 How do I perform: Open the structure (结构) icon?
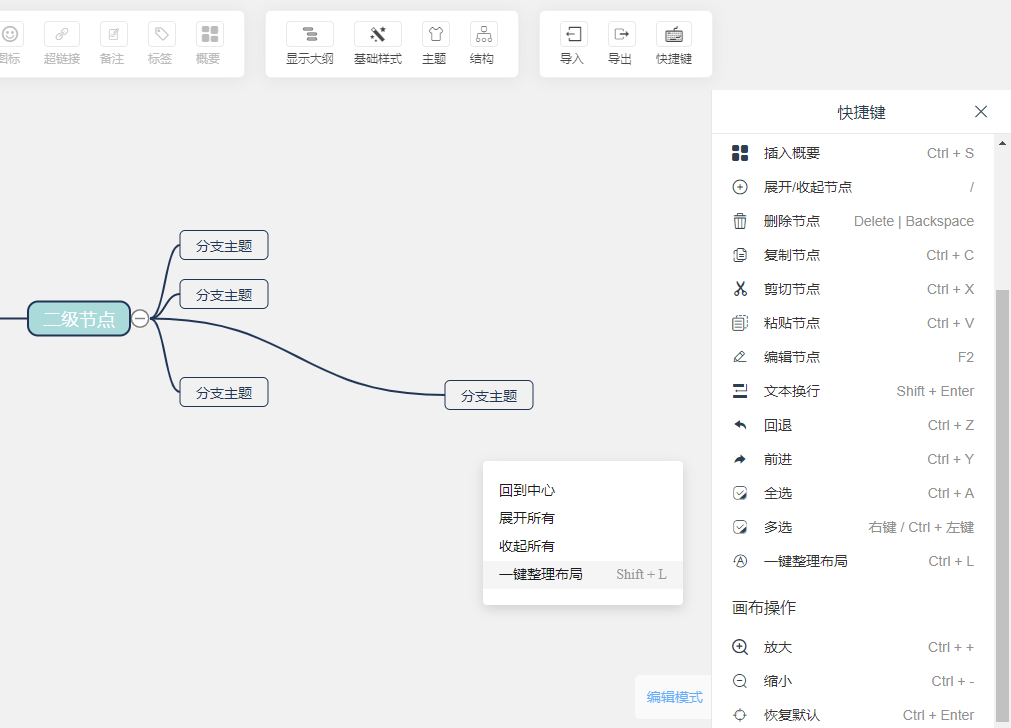pyautogui.click(x=484, y=34)
